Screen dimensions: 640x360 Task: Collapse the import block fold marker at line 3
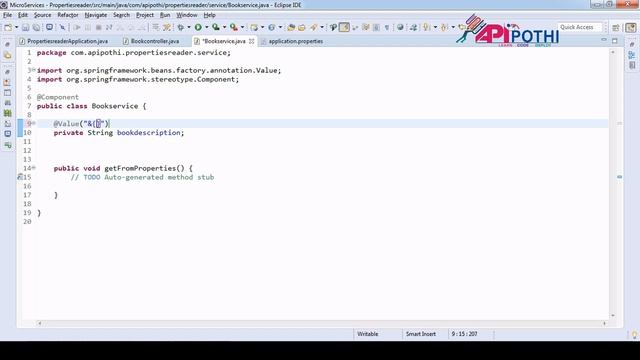[x=33, y=70]
